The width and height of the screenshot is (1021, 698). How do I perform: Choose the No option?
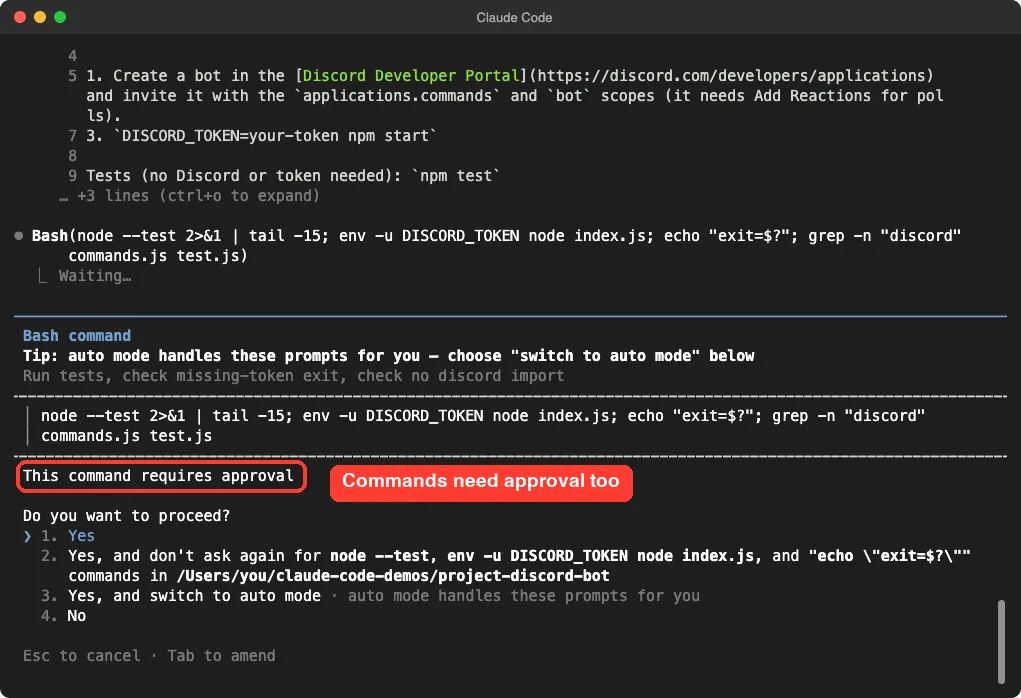coord(64,616)
